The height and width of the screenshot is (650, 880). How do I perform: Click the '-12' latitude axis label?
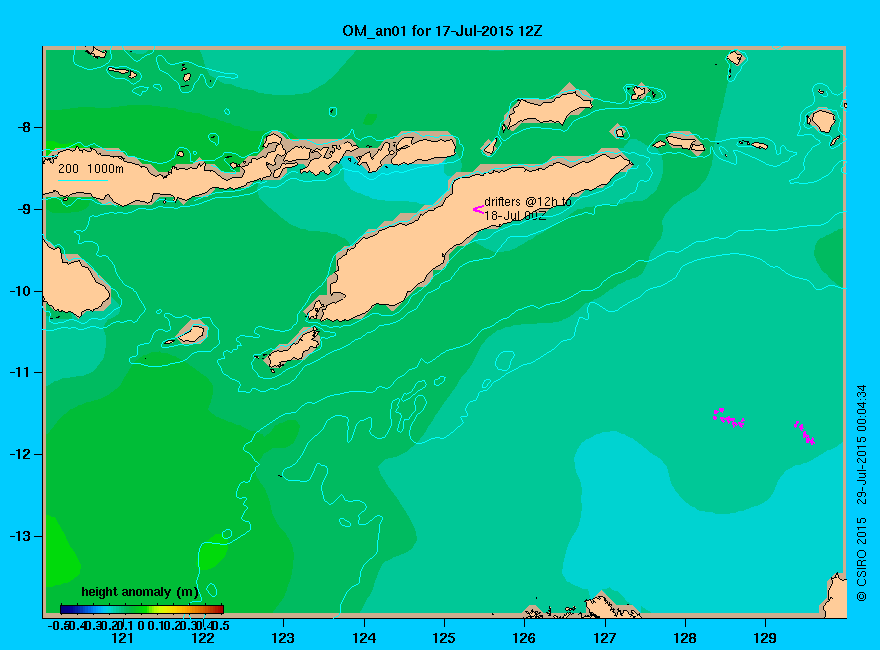20,454
